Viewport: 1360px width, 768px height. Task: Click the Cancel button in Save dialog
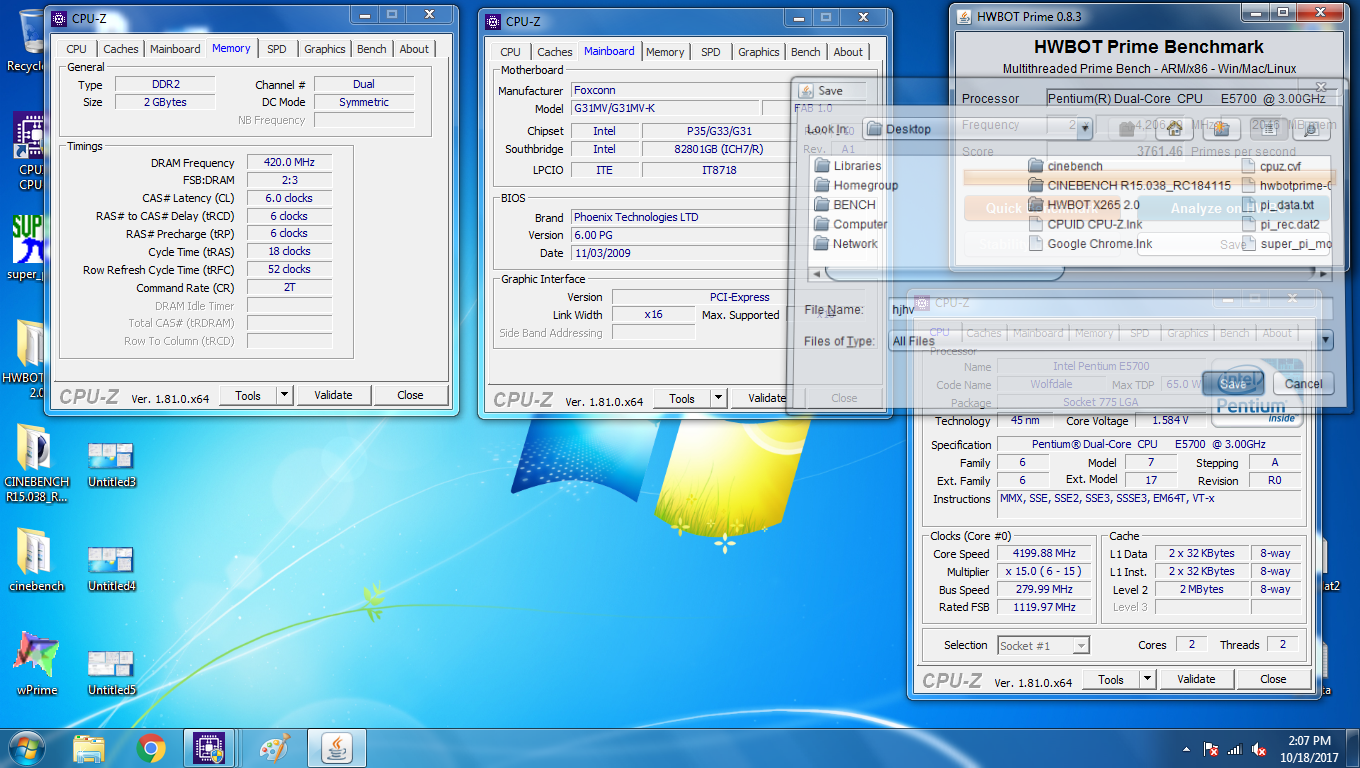click(x=1303, y=384)
